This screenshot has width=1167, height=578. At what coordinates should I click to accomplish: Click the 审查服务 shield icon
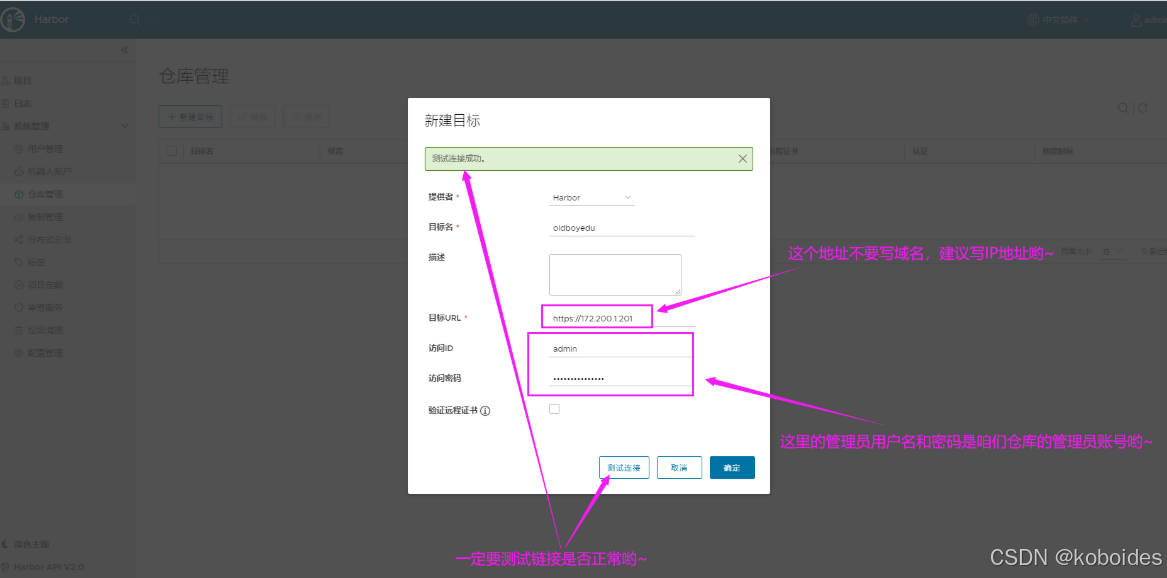click(20, 307)
